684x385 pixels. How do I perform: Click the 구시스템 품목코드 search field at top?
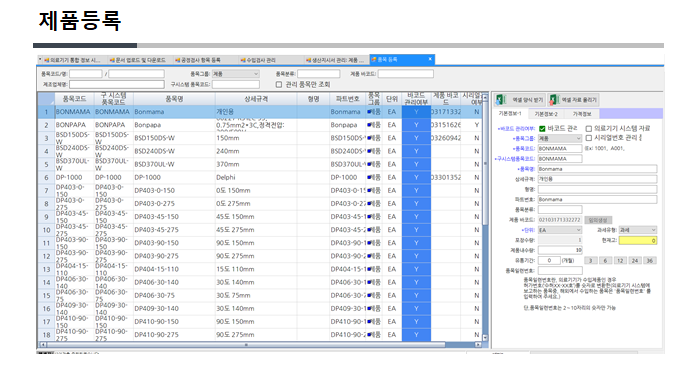click(x=236, y=84)
